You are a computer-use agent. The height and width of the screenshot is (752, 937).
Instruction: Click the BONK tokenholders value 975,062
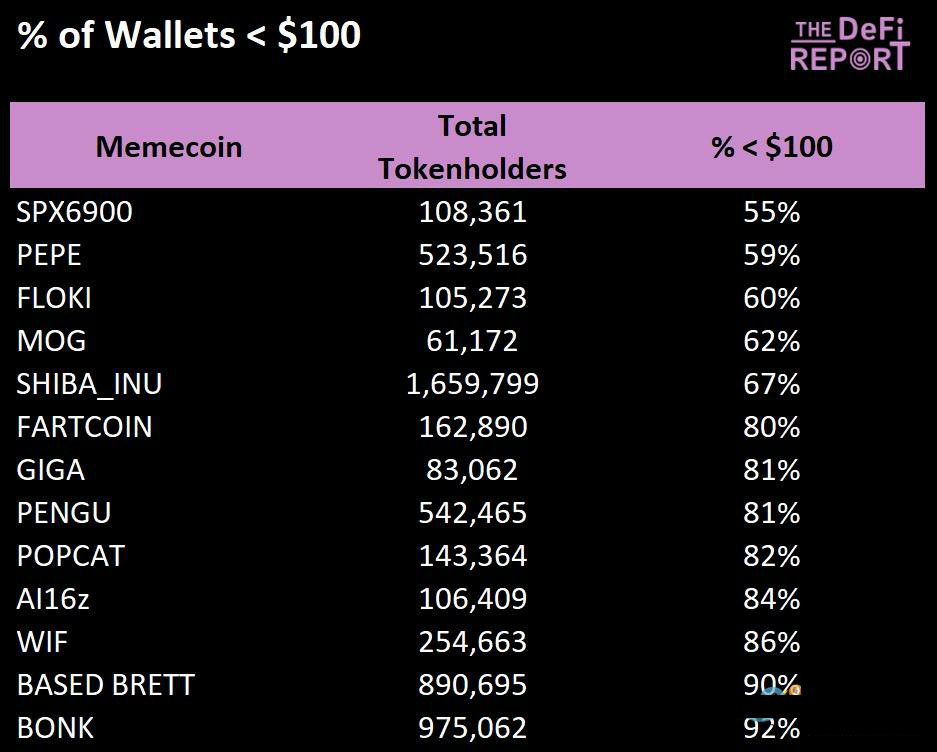tap(472, 728)
